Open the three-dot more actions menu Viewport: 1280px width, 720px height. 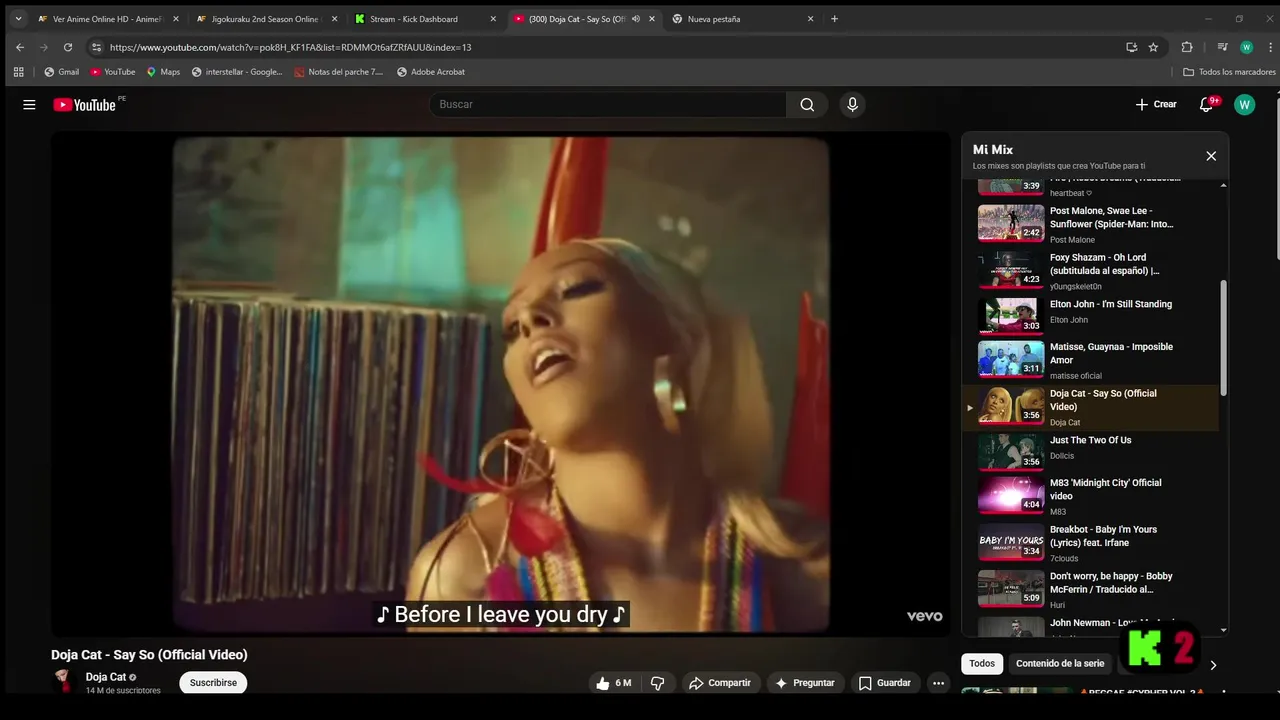pyautogui.click(x=938, y=683)
